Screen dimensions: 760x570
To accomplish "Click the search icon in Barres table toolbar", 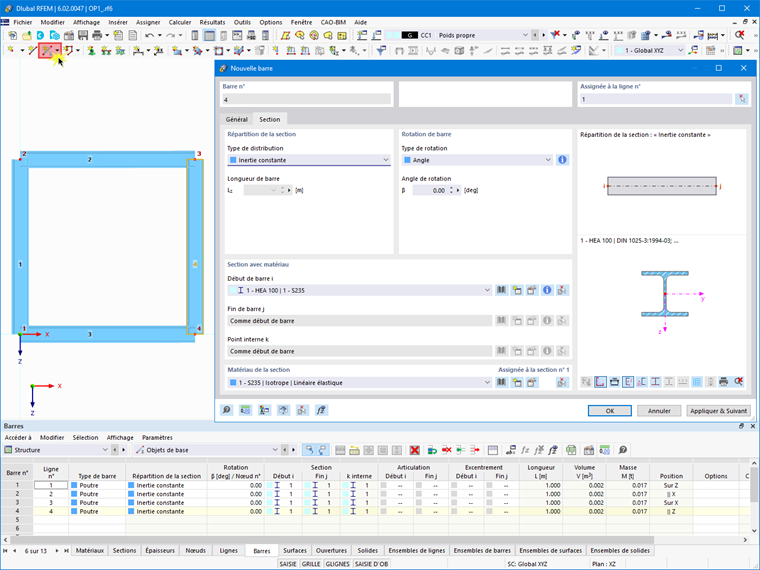I will click(623, 450).
